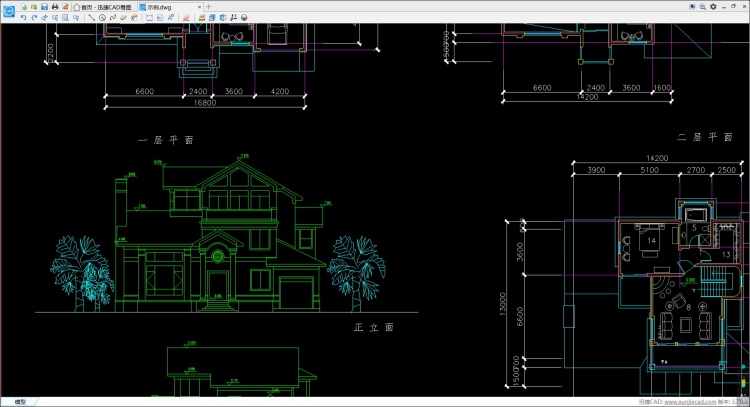Select the Polyline drawing tool

click(x=113, y=18)
